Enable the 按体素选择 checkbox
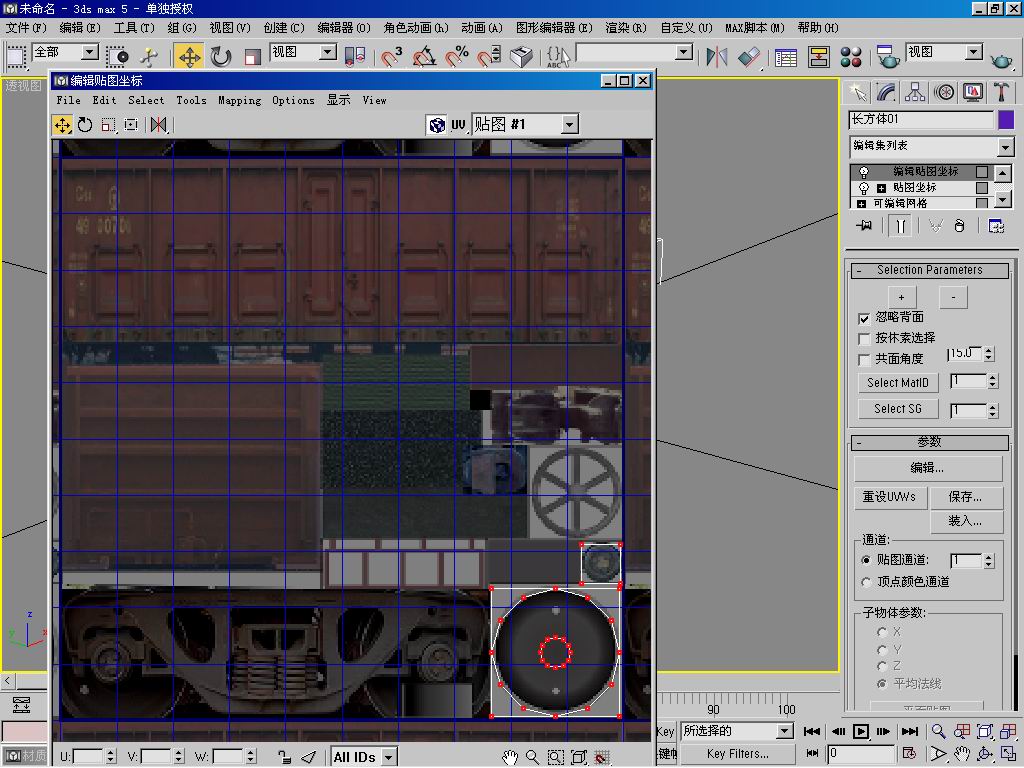 pos(864,338)
